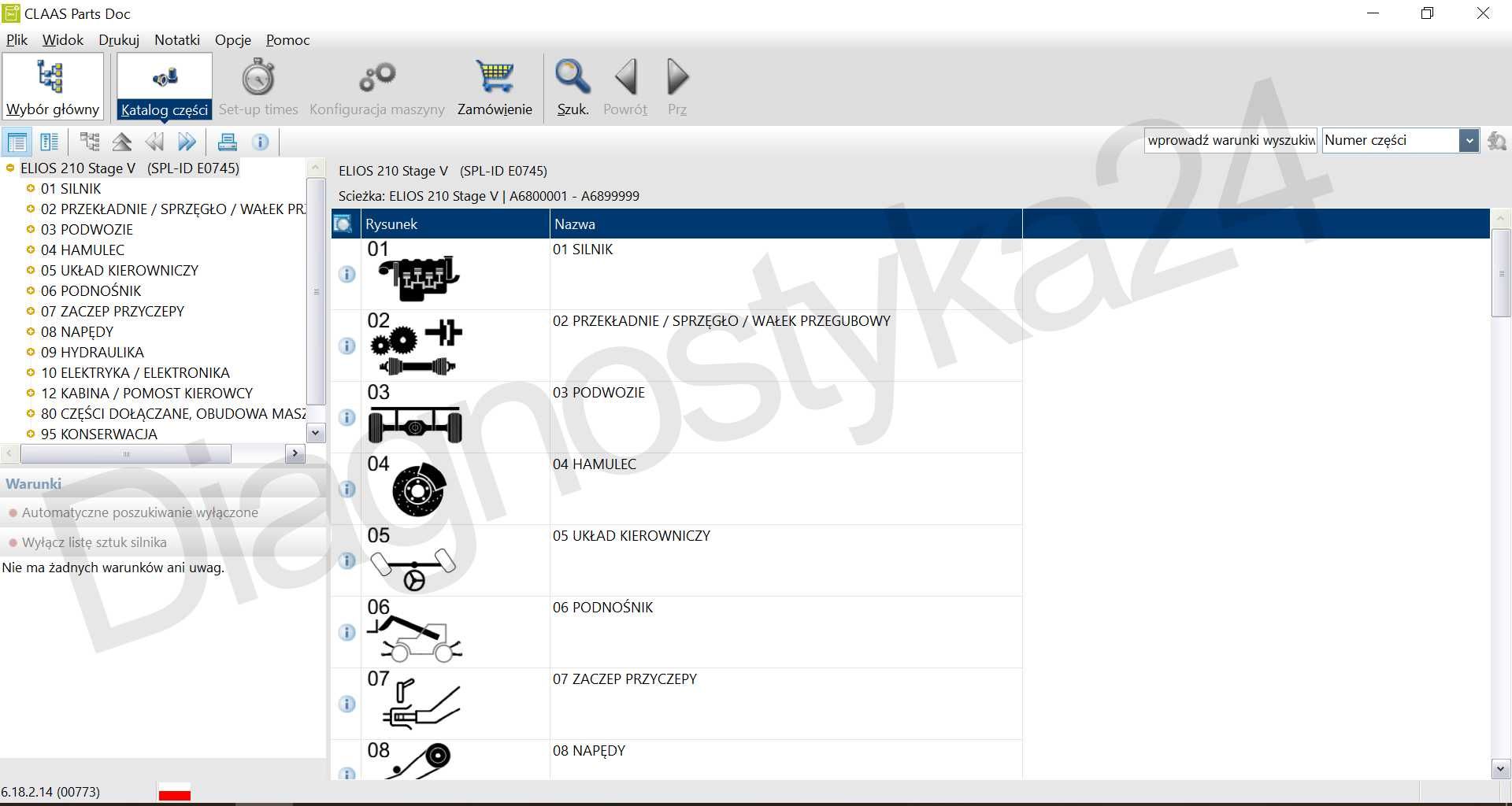The height and width of the screenshot is (806, 1512).
Task: Click info icon for 03 PODWOZIE row
Action: click(346, 417)
